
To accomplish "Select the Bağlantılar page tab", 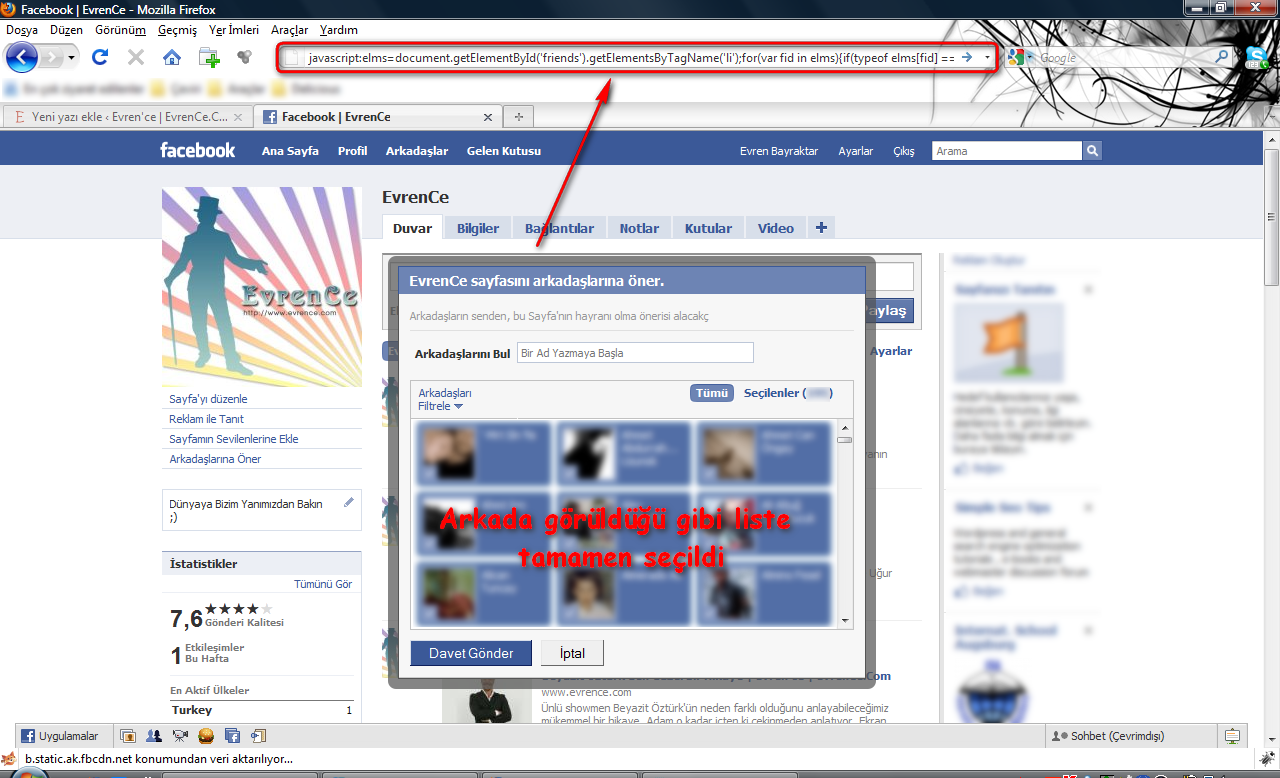I will [559, 228].
